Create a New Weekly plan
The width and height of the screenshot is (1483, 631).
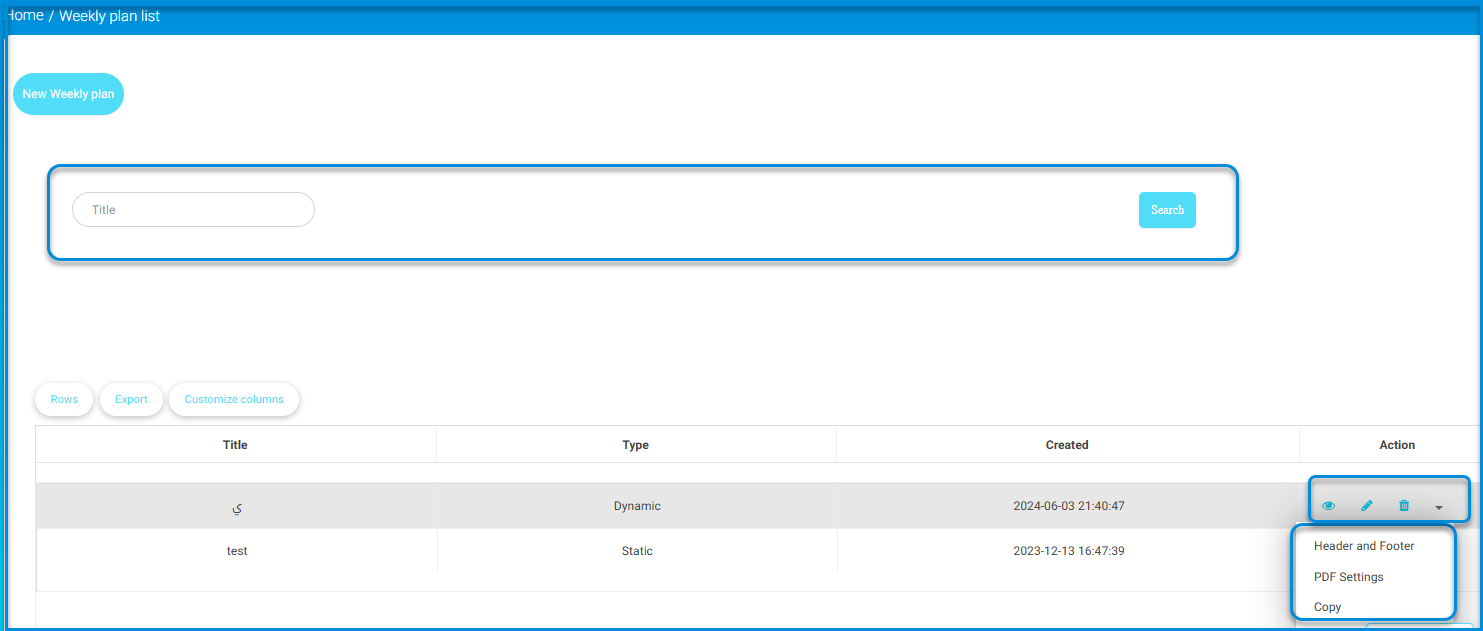pyautogui.click(x=68, y=94)
